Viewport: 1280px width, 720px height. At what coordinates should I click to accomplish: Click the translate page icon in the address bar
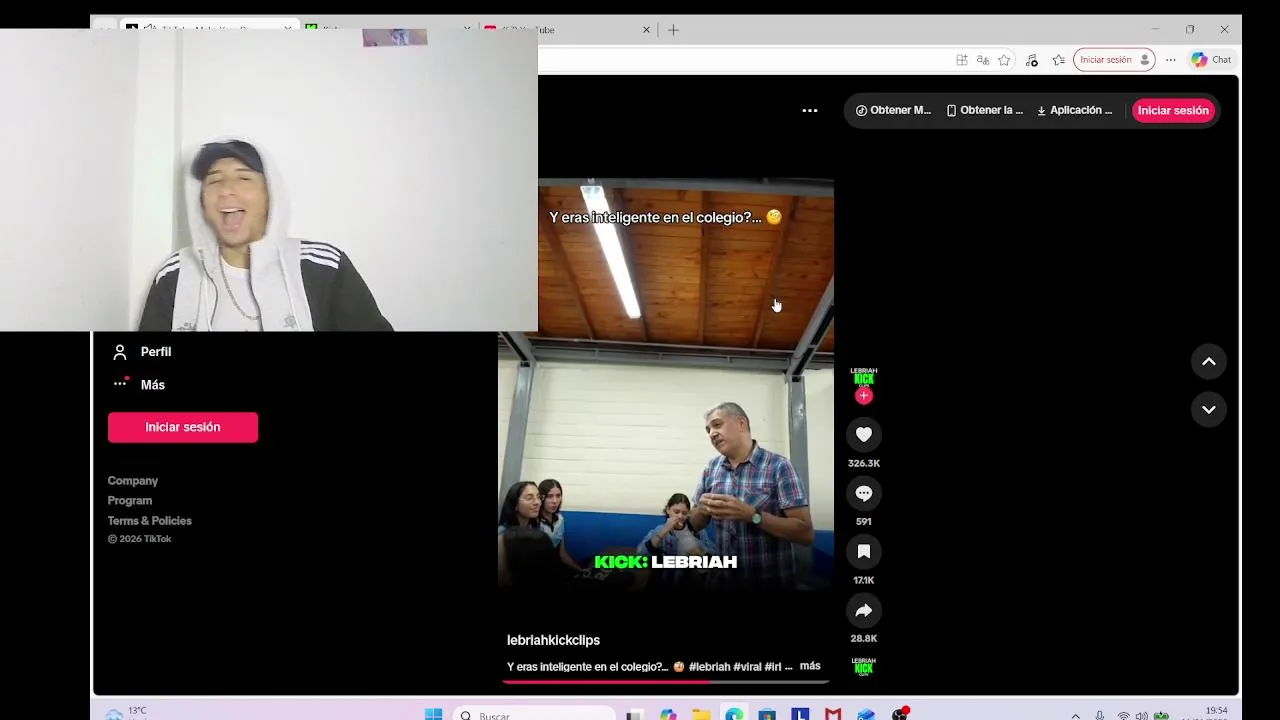983,60
